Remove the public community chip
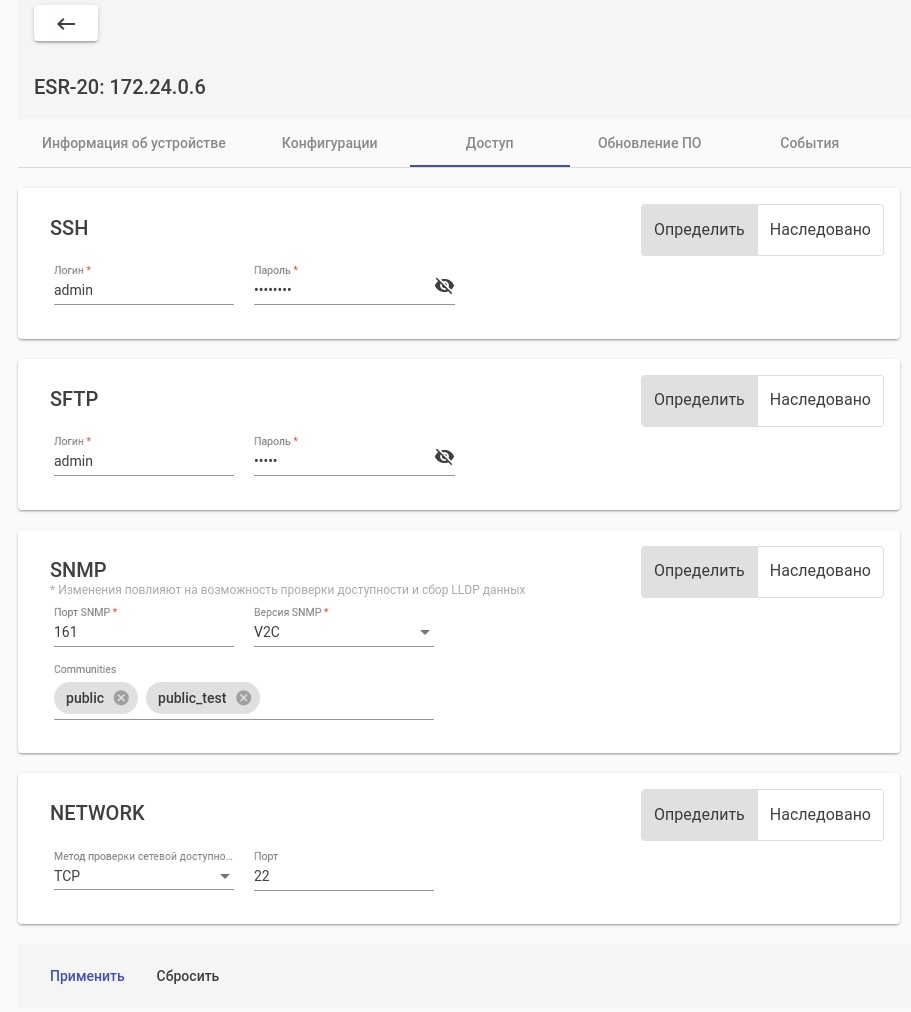The image size is (911, 1012). pyautogui.click(x=121, y=698)
